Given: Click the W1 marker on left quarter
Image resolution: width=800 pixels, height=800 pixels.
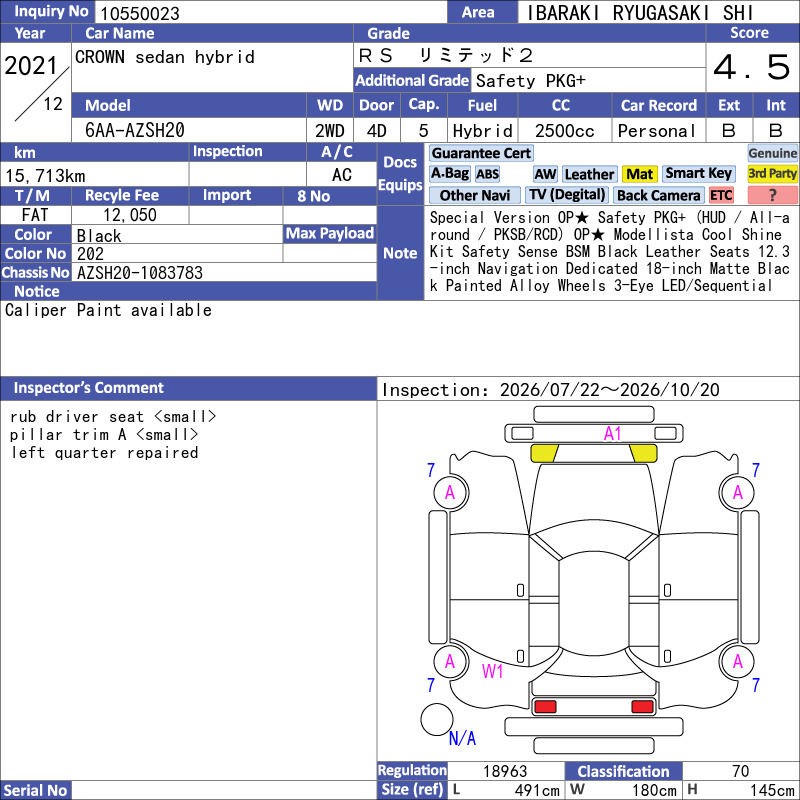Looking at the screenshot, I should pyautogui.click(x=492, y=671).
